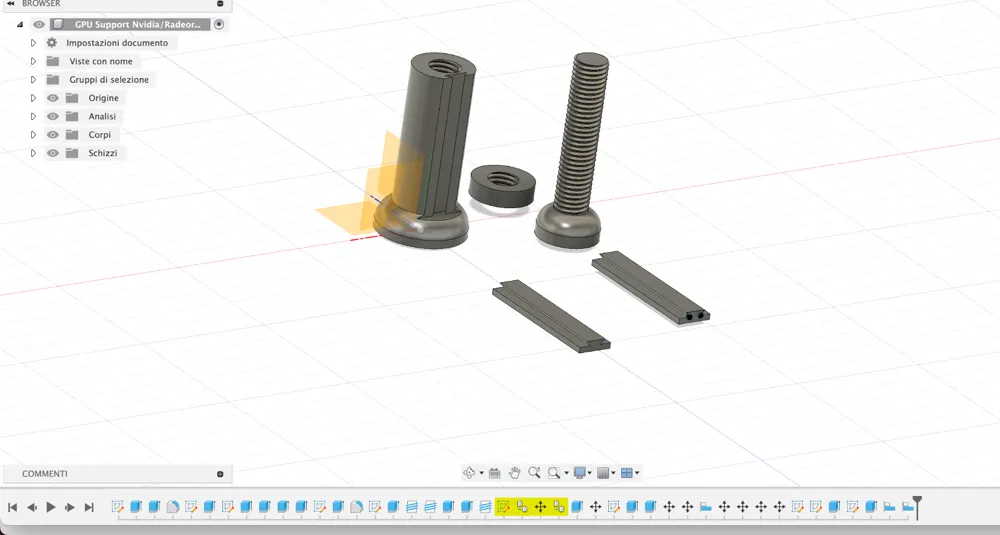Step forward one timeline feature
The height and width of the screenshot is (535, 1000).
[x=70, y=507]
